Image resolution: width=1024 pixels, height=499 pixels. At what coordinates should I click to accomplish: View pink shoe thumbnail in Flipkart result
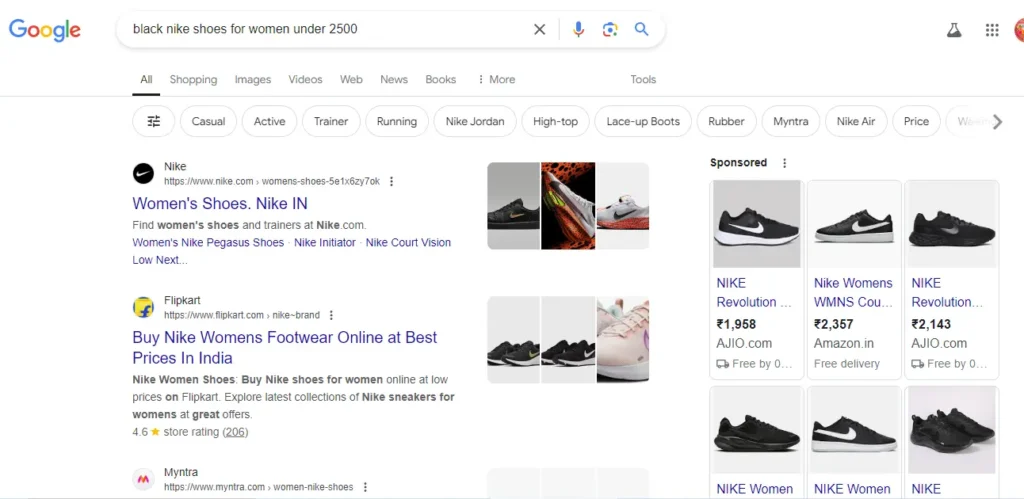(623, 340)
